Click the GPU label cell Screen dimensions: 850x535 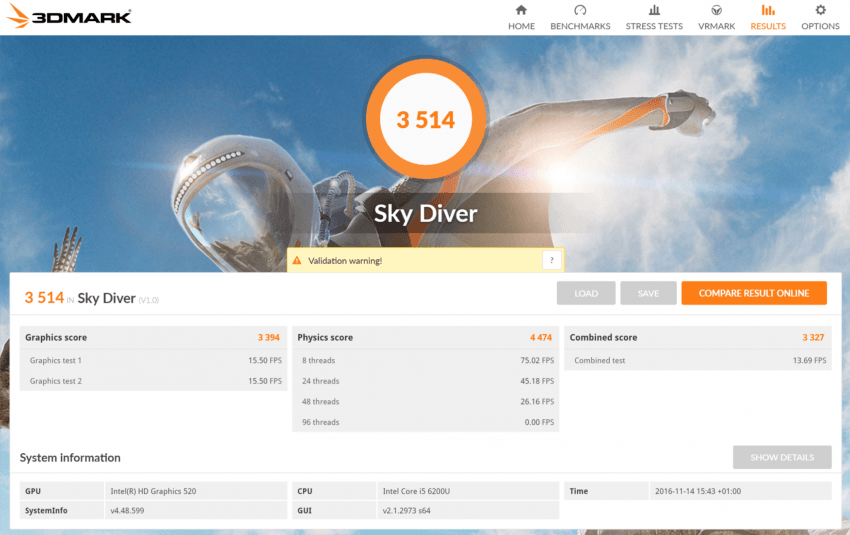coord(62,491)
